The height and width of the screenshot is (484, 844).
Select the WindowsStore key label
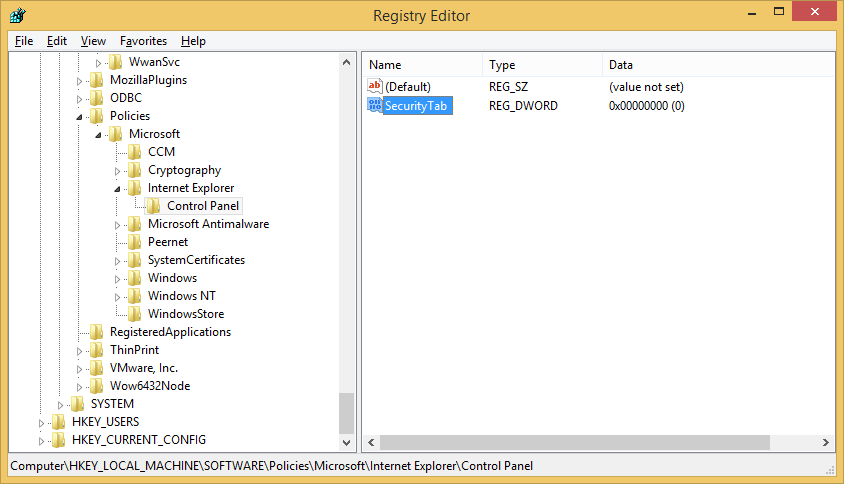[x=186, y=314]
